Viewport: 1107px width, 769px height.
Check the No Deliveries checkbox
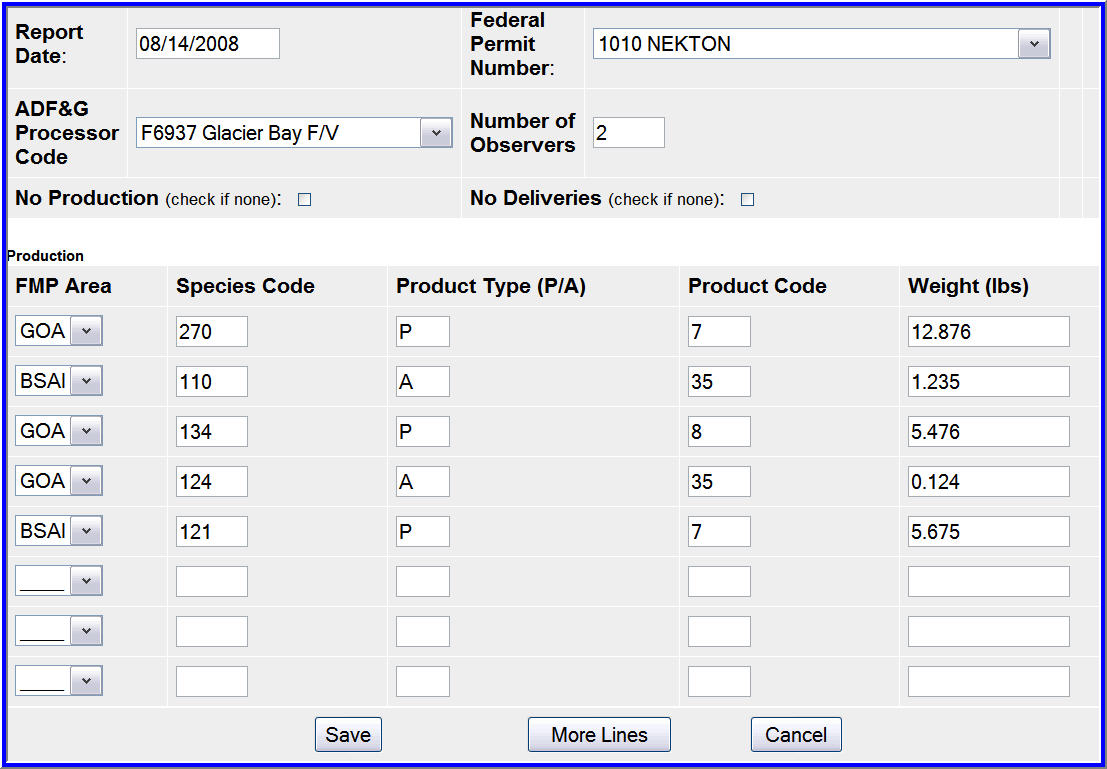coord(747,200)
